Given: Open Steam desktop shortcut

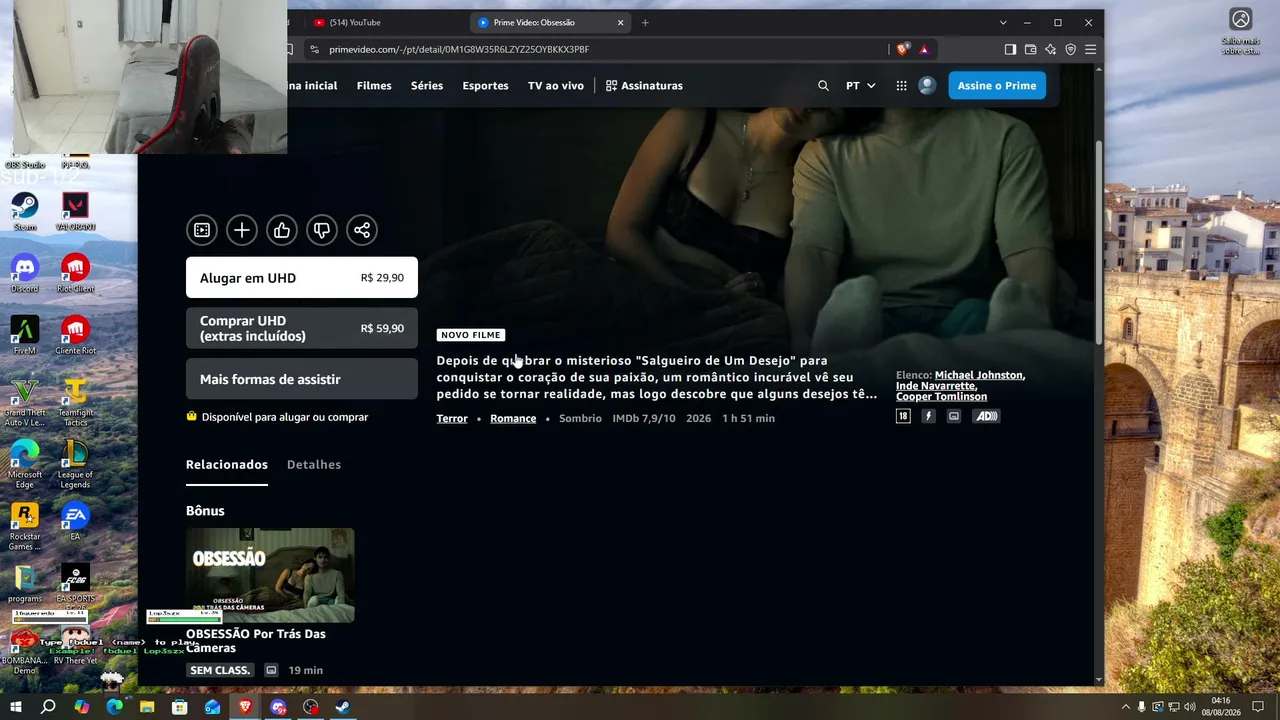Looking at the screenshot, I should [x=25, y=212].
